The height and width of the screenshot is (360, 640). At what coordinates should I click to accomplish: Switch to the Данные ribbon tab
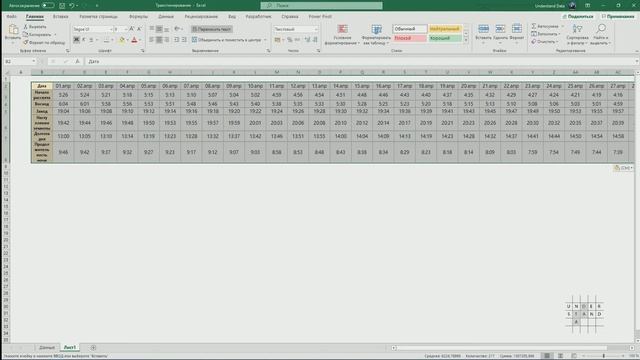tap(166, 17)
